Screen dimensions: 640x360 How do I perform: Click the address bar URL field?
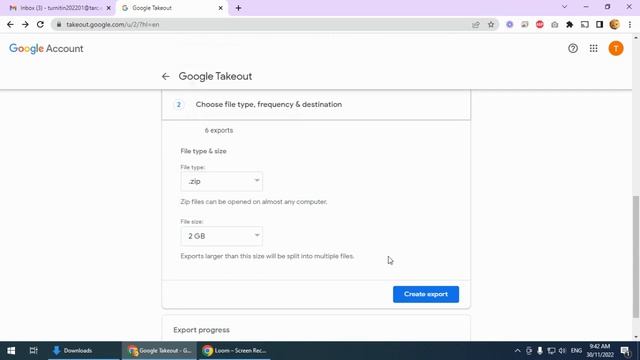tap(261, 24)
